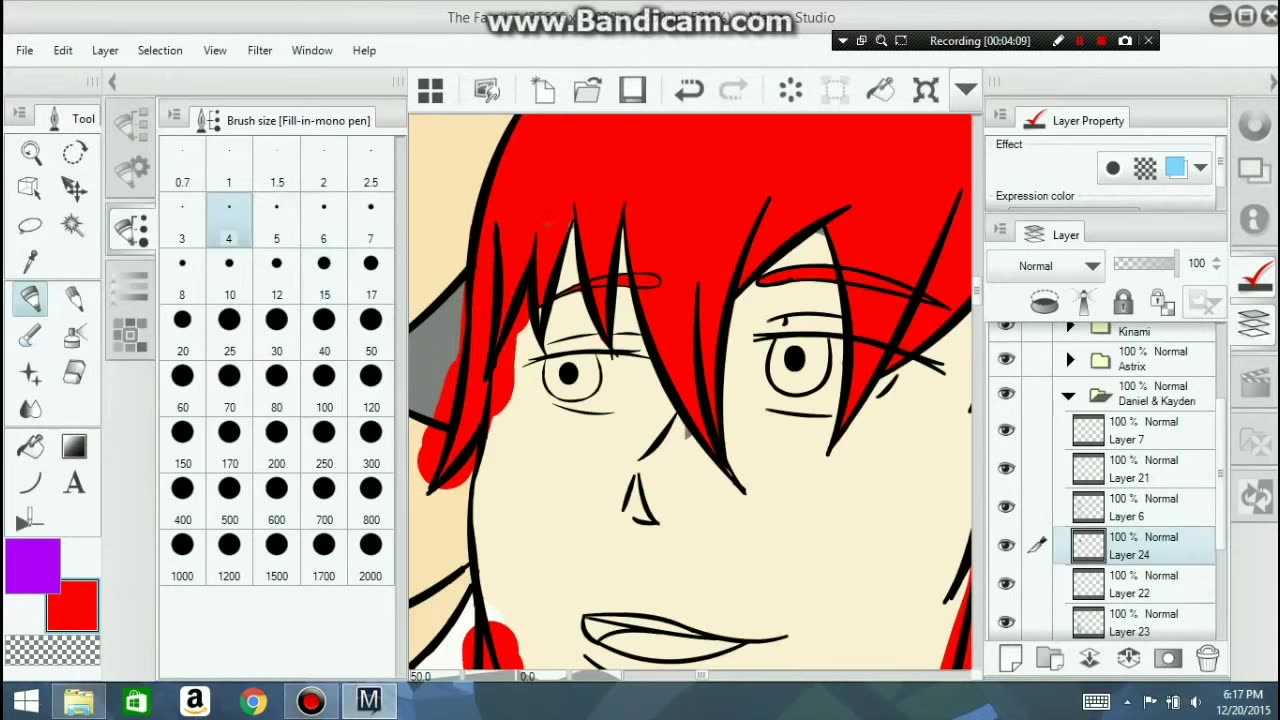This screenshot has height=720, width=1280.
Task: Open the Layer menu
Action: tap(105, 50)
